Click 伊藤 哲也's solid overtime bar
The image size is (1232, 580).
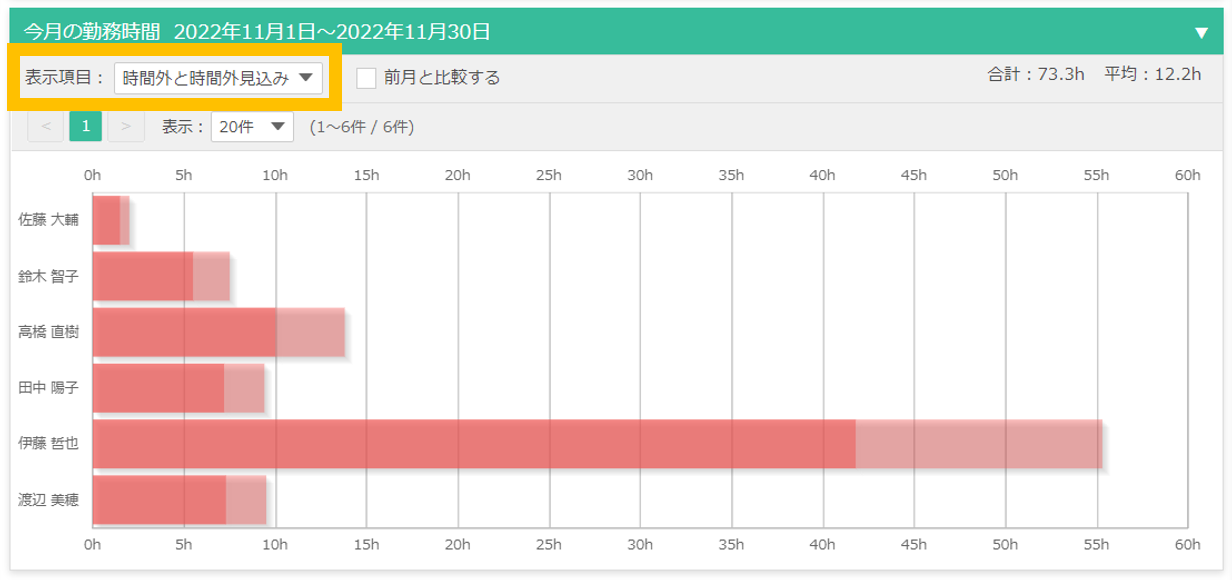pos(474,444)
